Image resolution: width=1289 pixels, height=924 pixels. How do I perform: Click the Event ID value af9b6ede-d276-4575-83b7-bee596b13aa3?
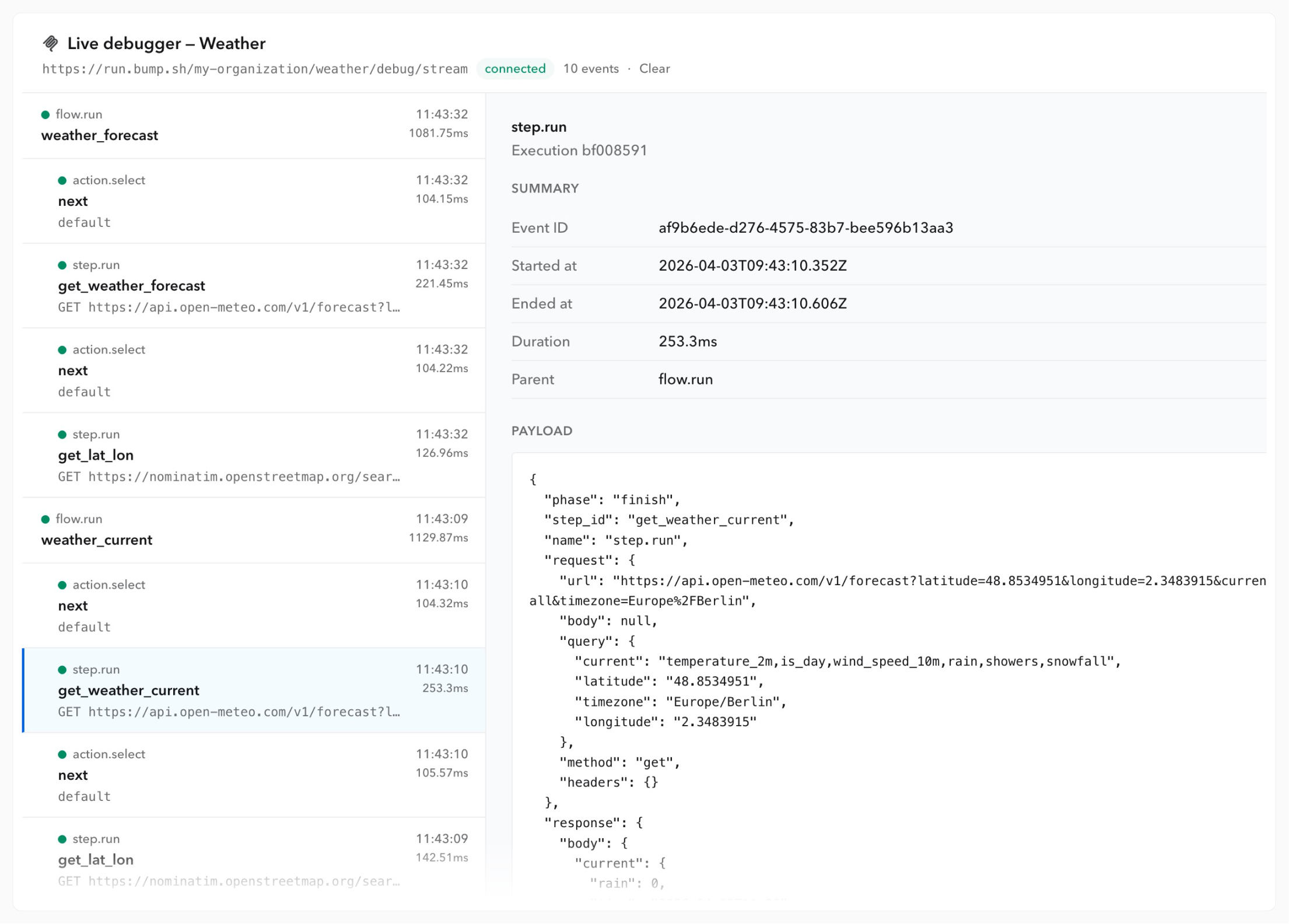(x=806, y=228)
